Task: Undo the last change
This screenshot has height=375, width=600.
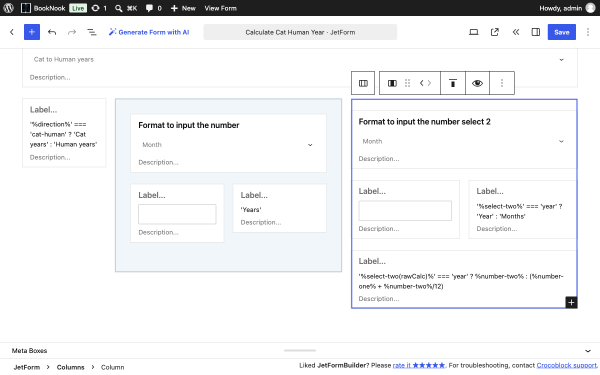Action: 52,32
